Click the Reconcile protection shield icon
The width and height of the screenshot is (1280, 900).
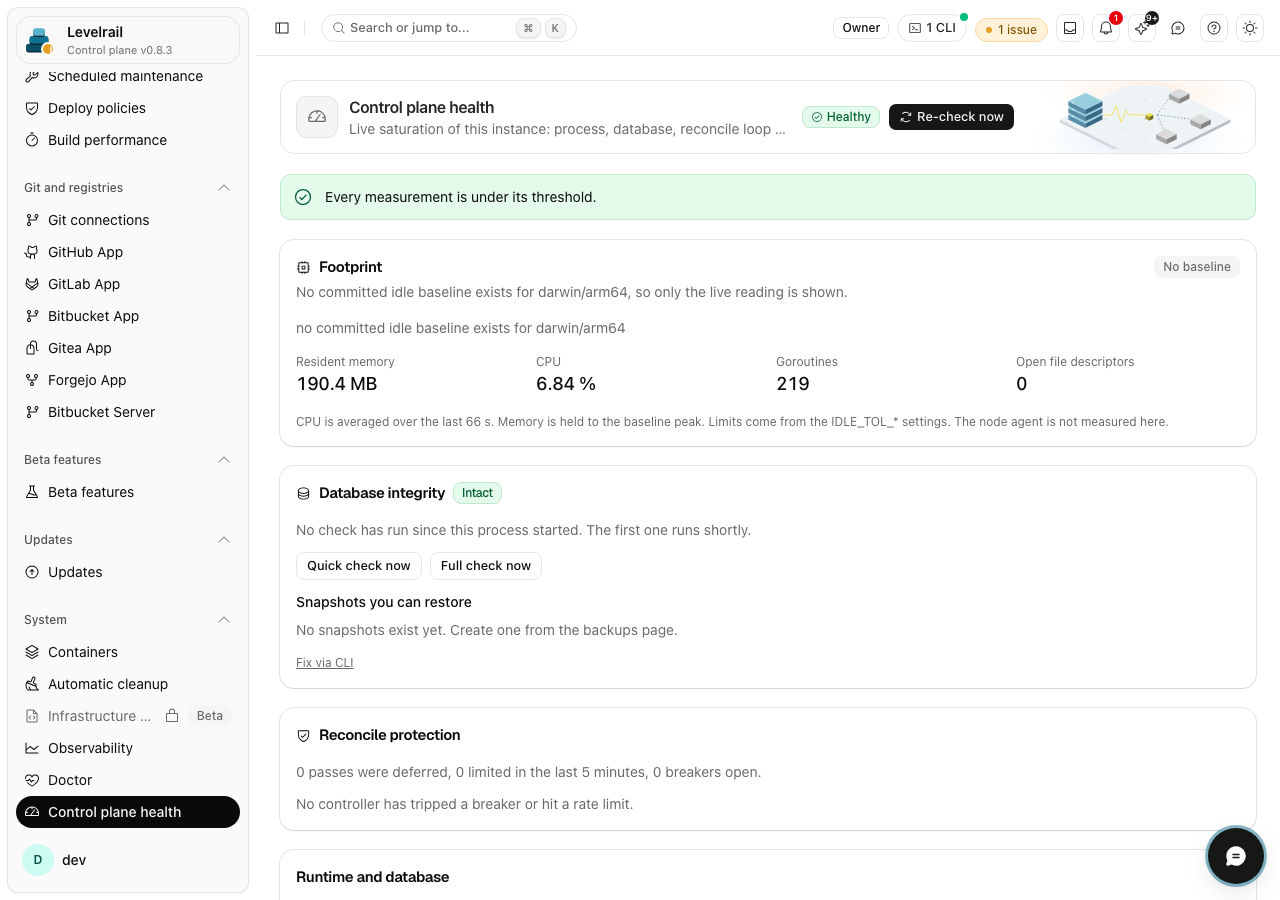(x=303, y=735)
